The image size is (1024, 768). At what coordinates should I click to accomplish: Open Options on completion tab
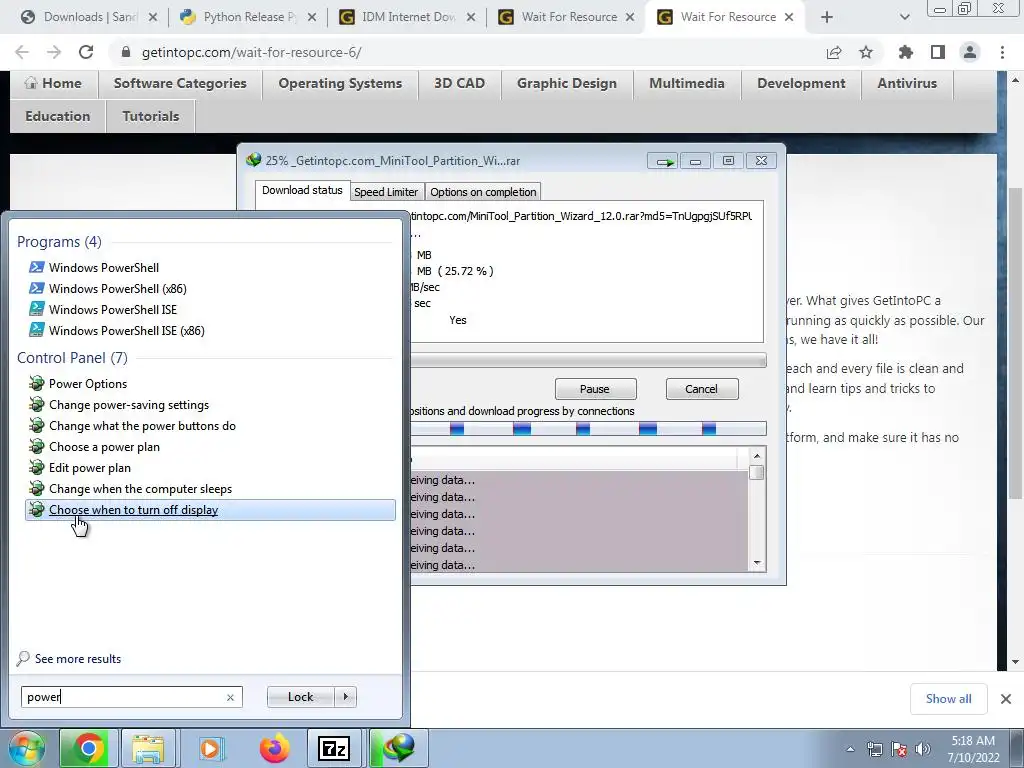[x=483, y=192]
